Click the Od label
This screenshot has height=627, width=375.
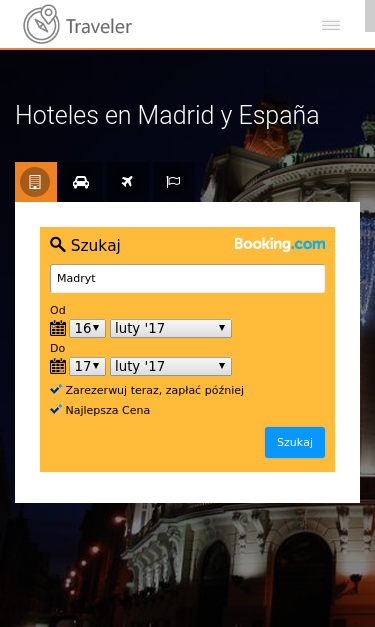tap(58, 310)
